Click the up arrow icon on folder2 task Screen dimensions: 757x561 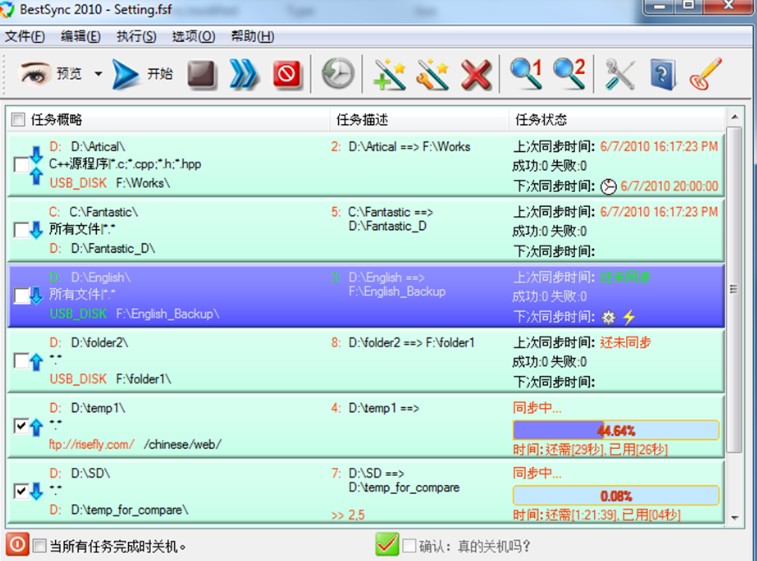[x=36, y=362]
